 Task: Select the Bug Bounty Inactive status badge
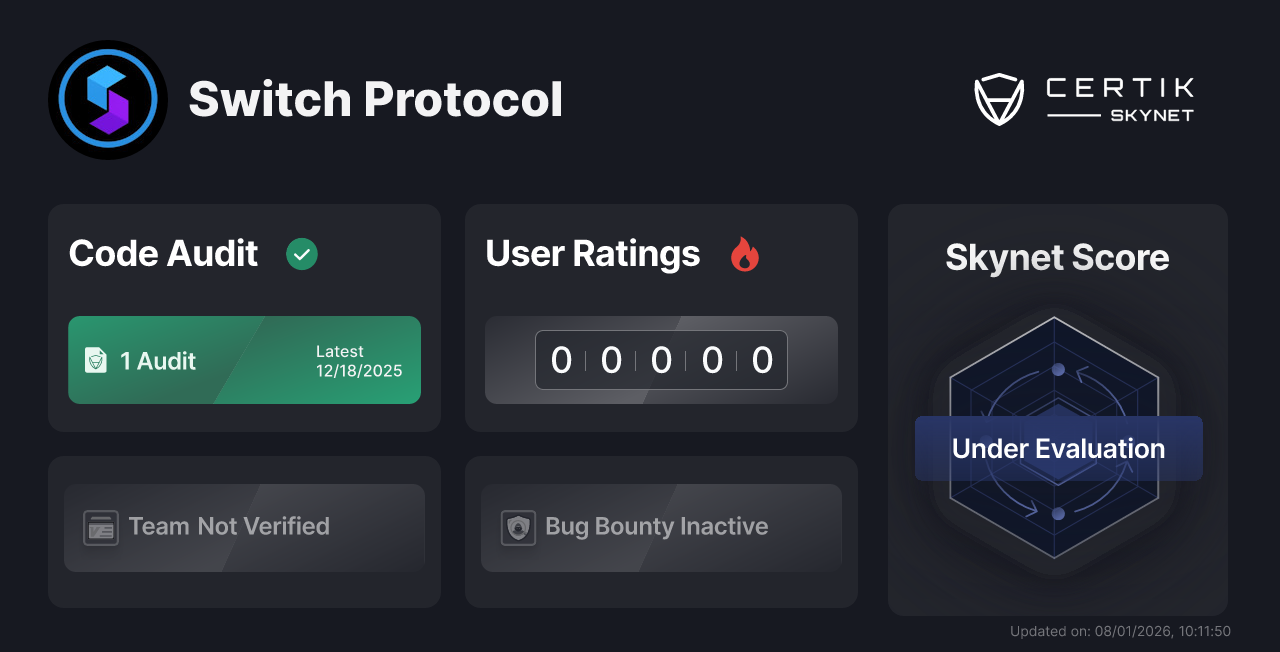pyautogui.click(x=661, y=527)
